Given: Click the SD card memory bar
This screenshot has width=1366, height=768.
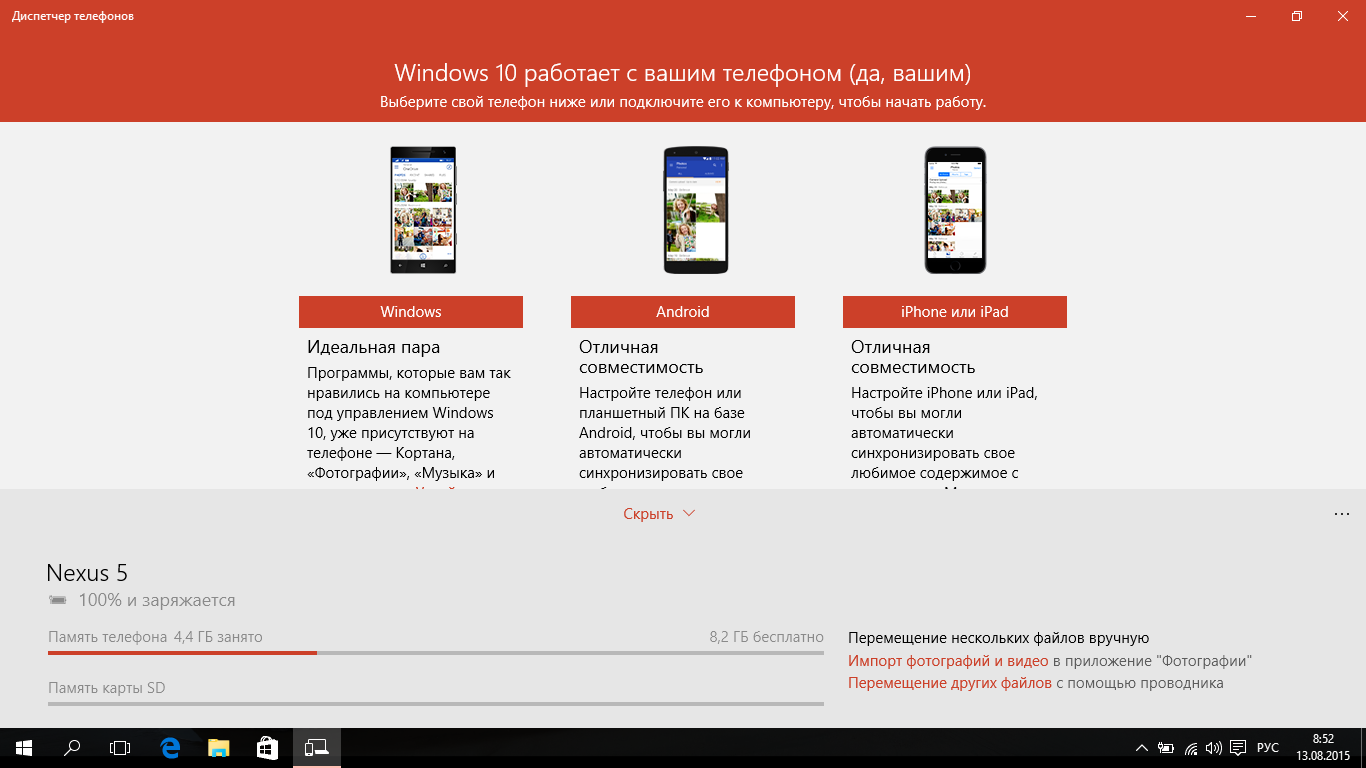Looking at the screenshot, I should [436, 704].
